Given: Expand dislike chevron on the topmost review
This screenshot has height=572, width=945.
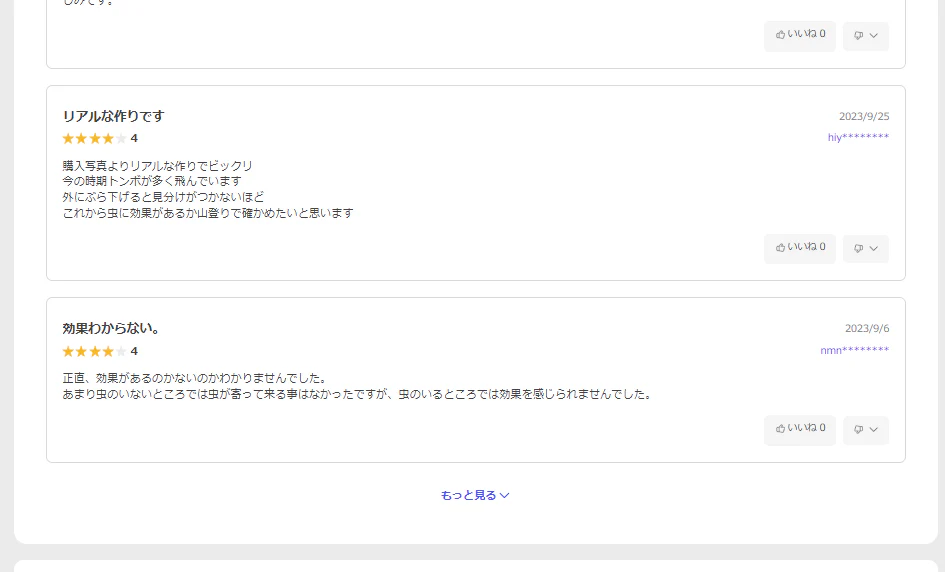Looking at the screenshot, I should point(874,36).
